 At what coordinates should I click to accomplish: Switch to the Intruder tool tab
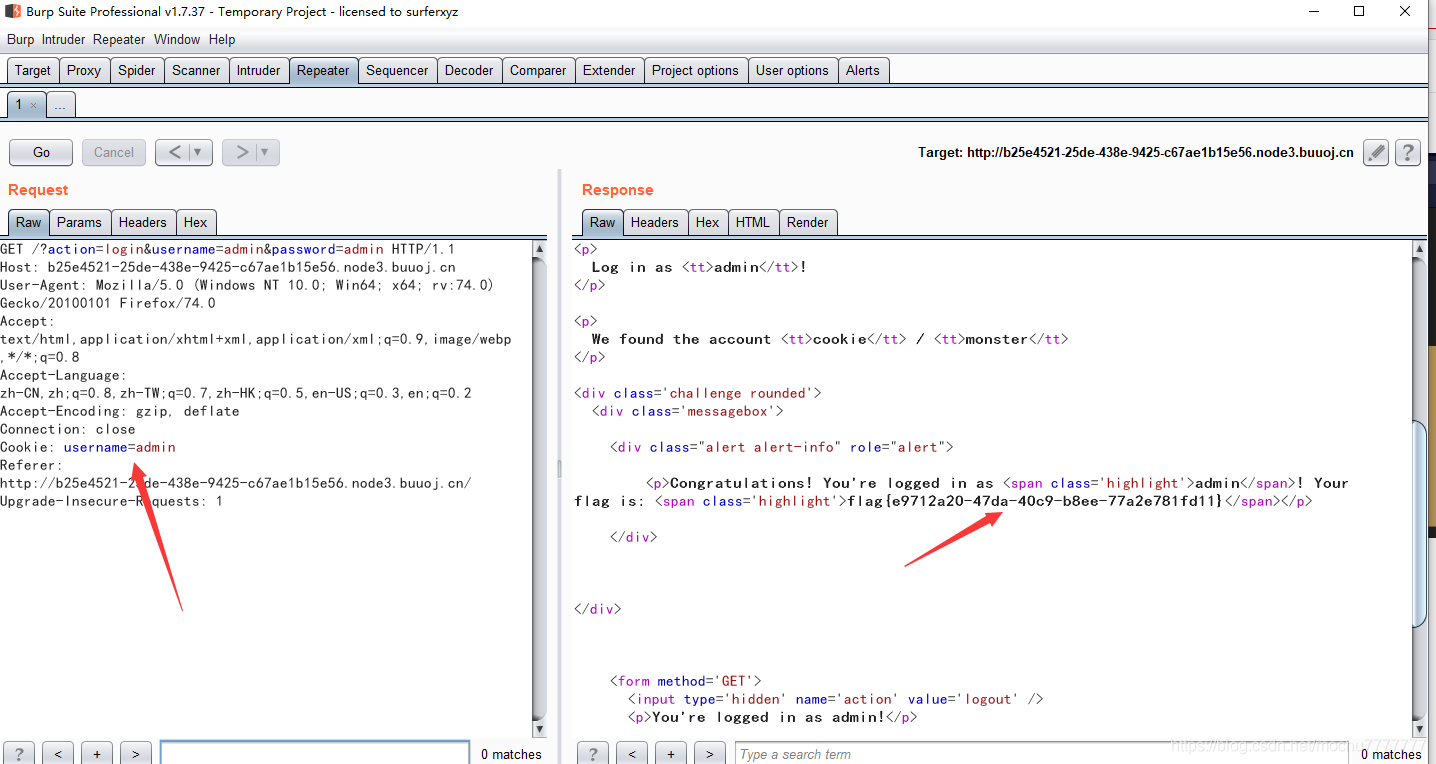click(259, 70)
